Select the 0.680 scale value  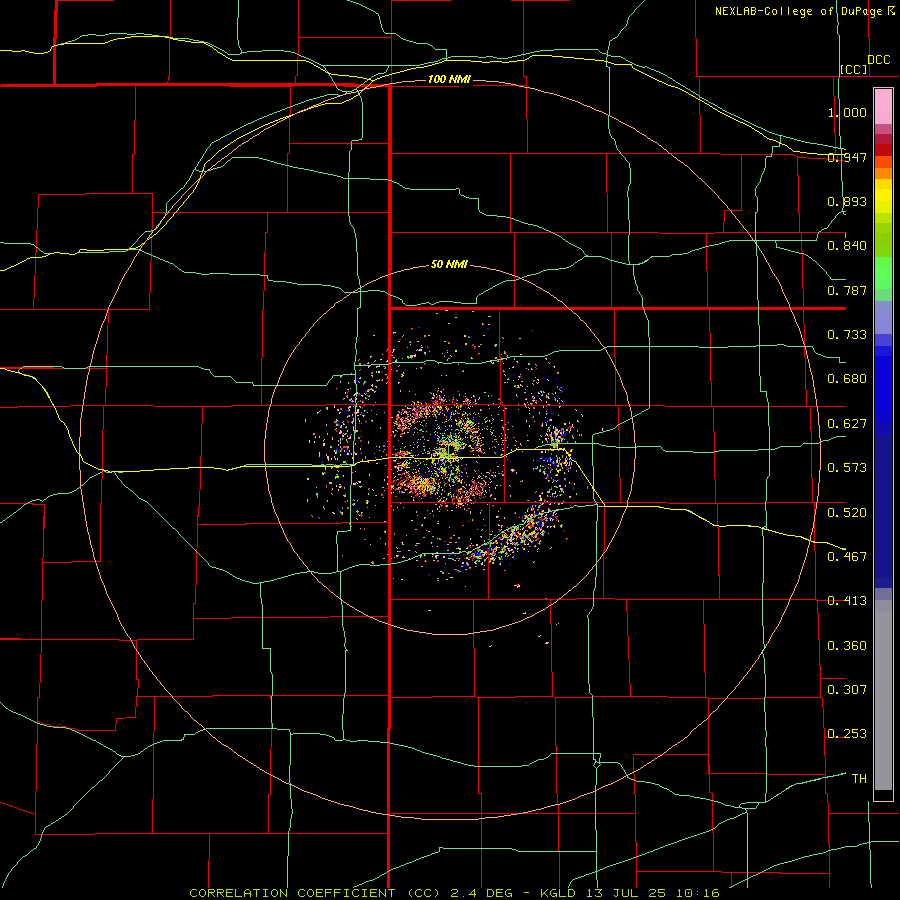[x=847, y=379]
